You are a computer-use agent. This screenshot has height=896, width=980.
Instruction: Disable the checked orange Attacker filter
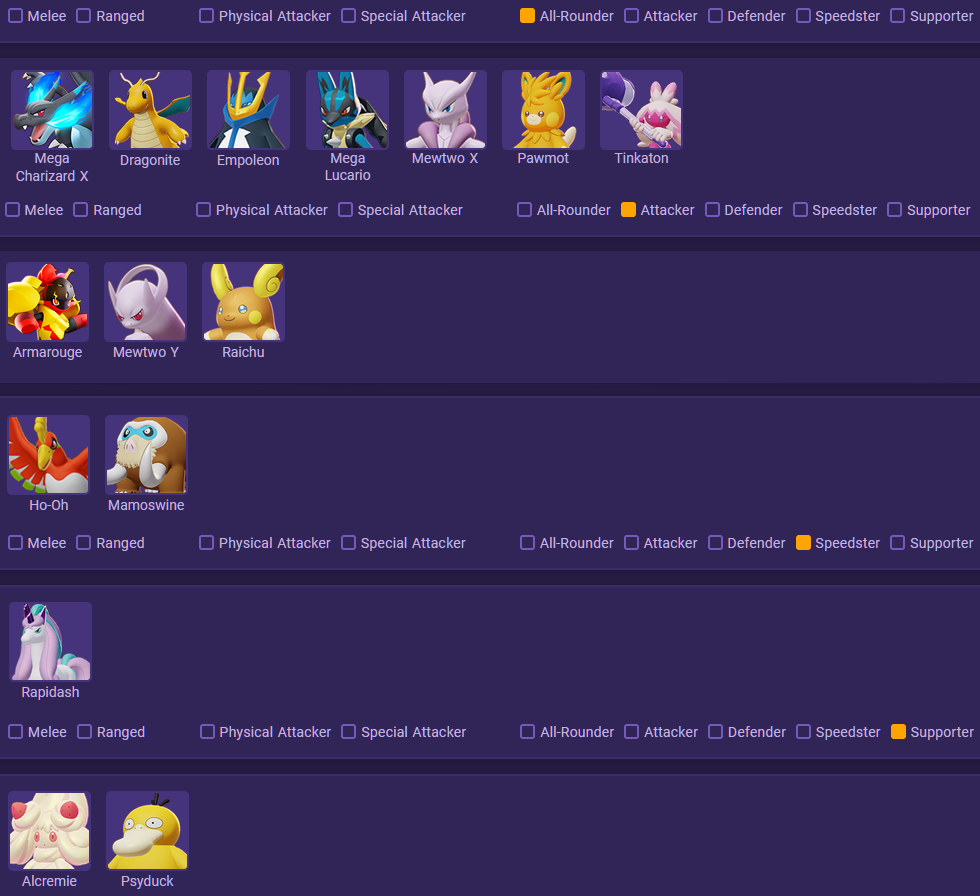628,209
